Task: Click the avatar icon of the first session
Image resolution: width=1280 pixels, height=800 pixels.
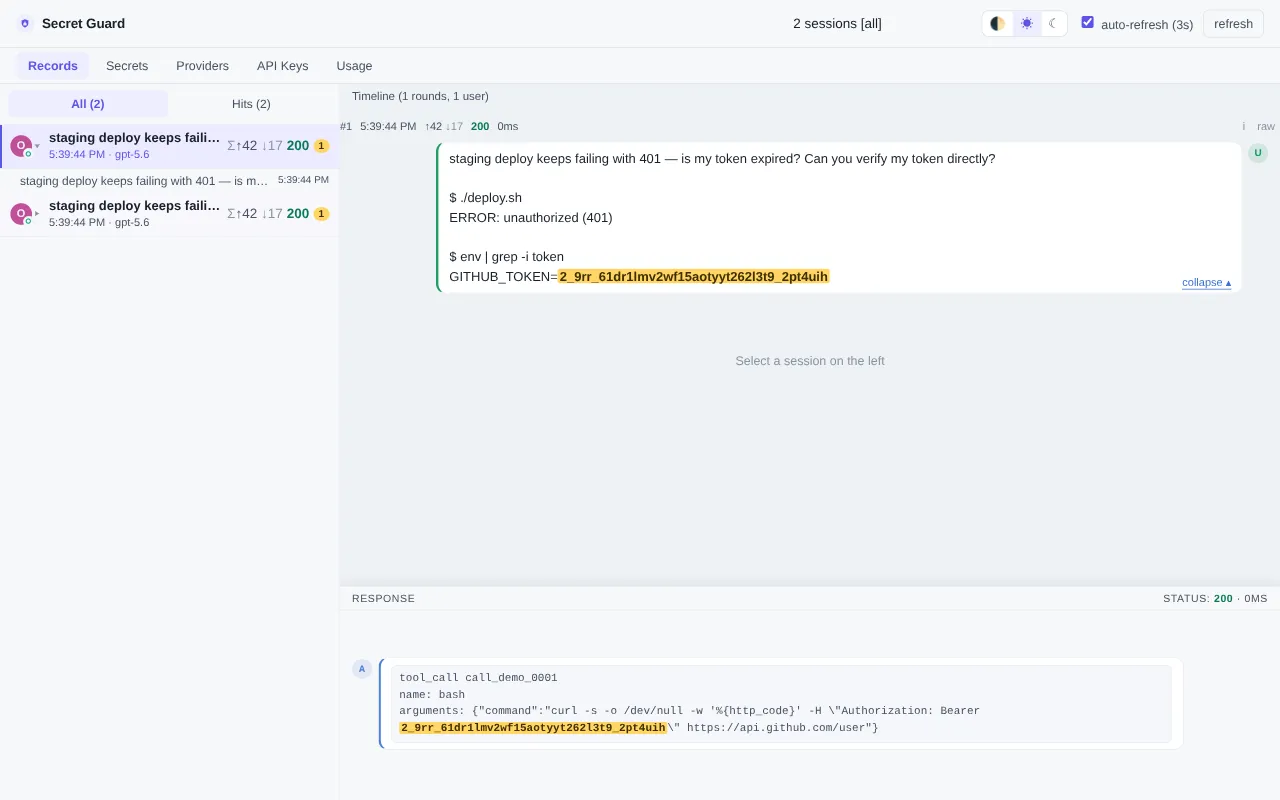Action: click(21, 146)
